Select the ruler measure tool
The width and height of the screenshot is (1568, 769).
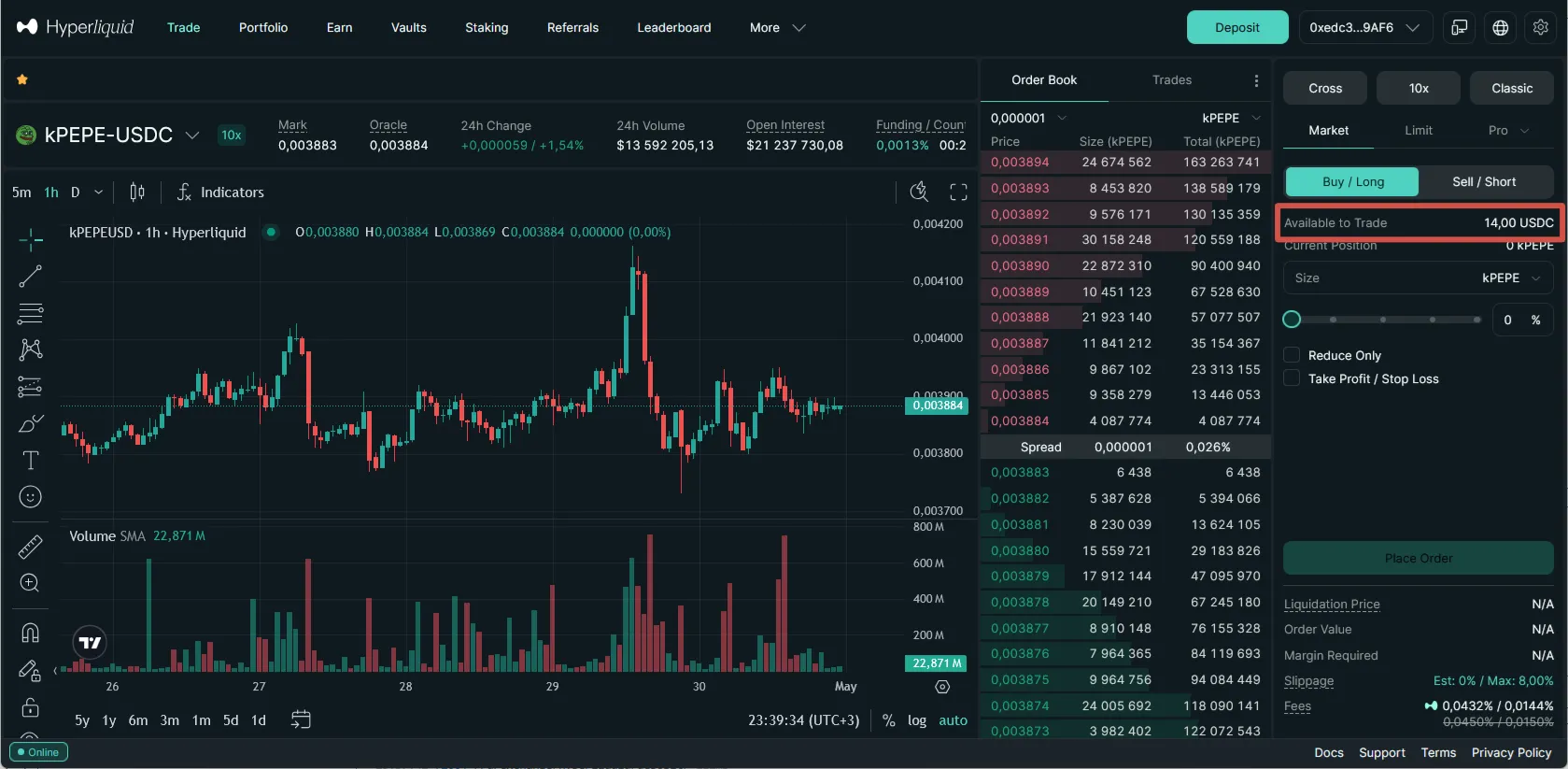pos(31,547)
